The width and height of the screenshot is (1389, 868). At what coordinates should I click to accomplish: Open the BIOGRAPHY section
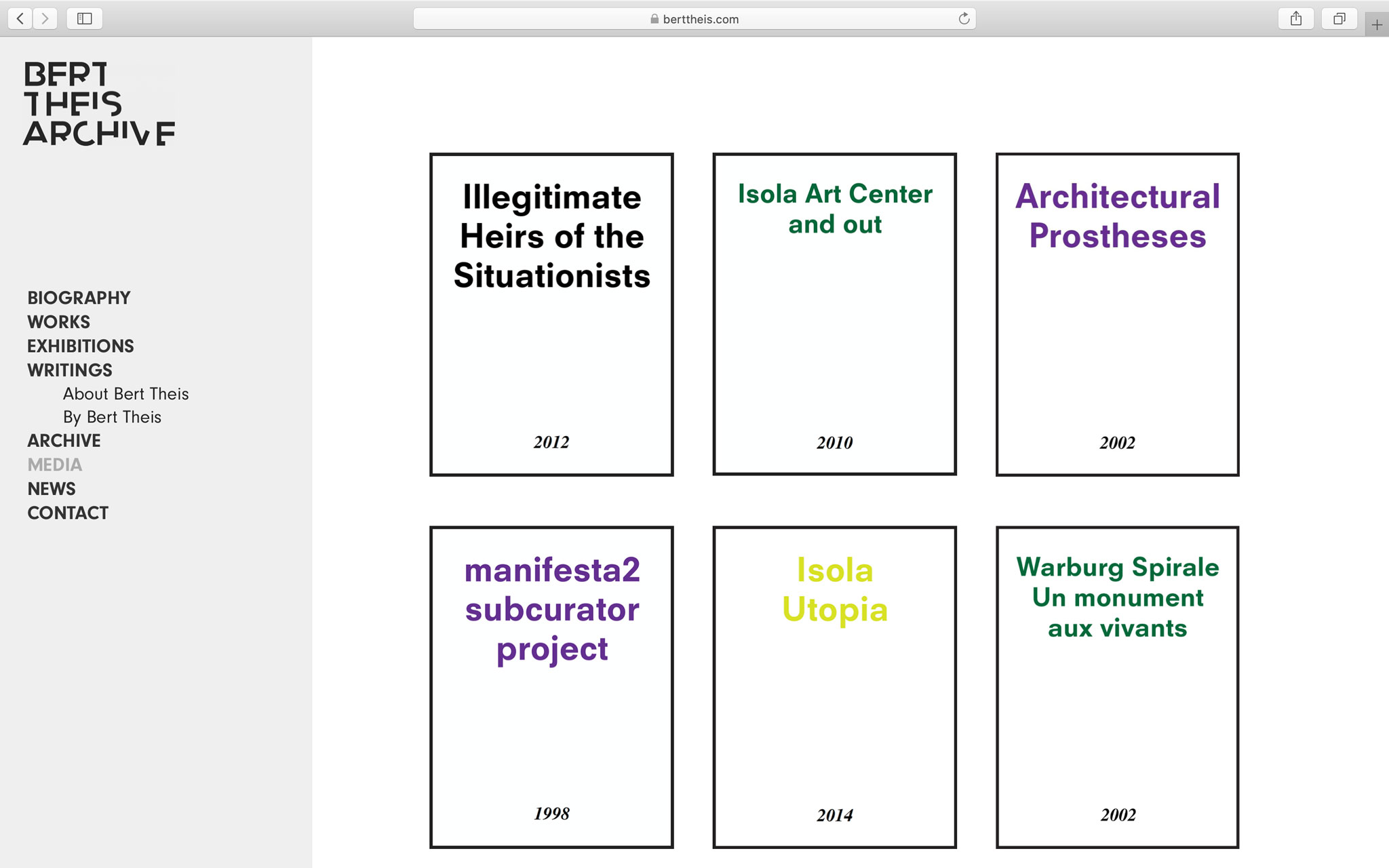[79, 298]
